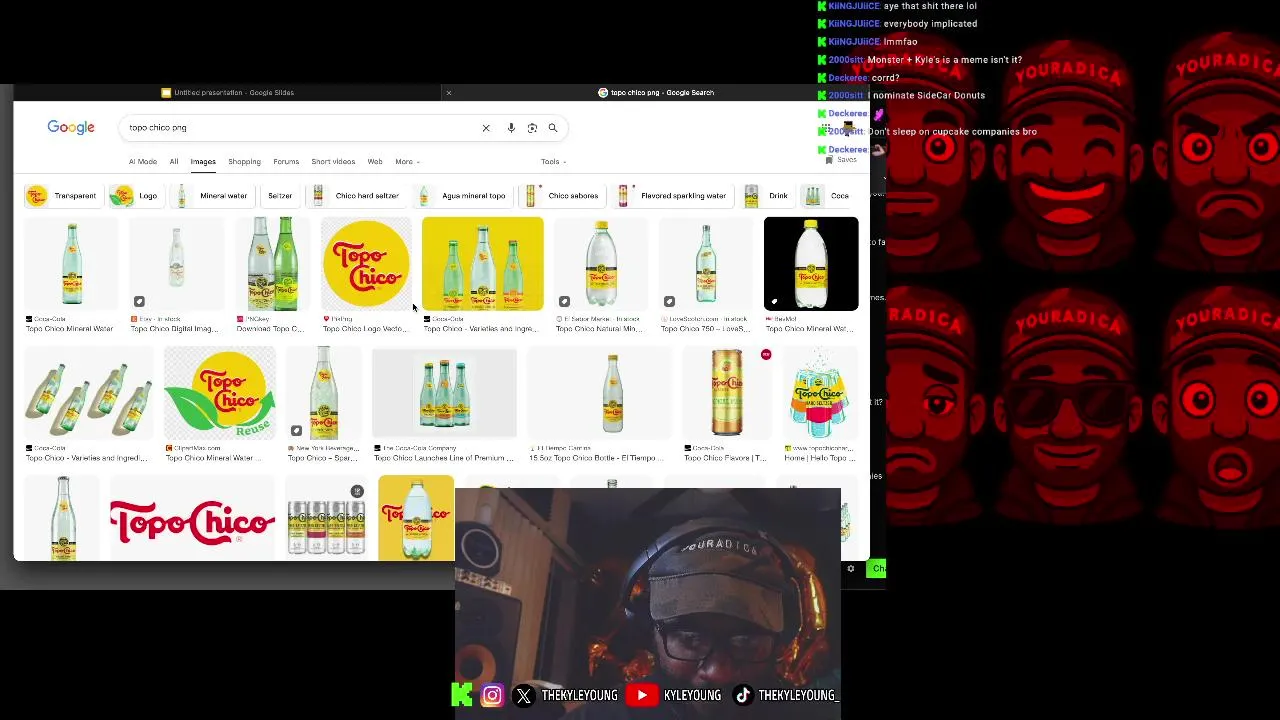1280x720 pixels.
Task: Close the Google Slides tab
Action: click(x=448, y=93)
